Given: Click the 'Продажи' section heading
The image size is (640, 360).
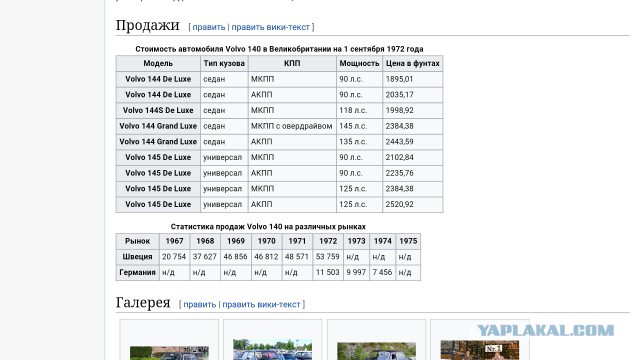Looking at the screenshot, I should 148,25.
